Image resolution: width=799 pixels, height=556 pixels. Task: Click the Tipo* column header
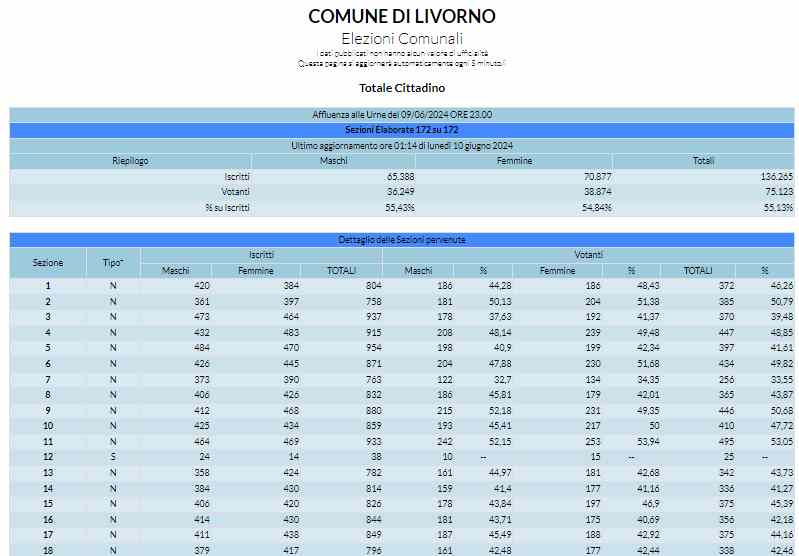(x=114, y=263)
